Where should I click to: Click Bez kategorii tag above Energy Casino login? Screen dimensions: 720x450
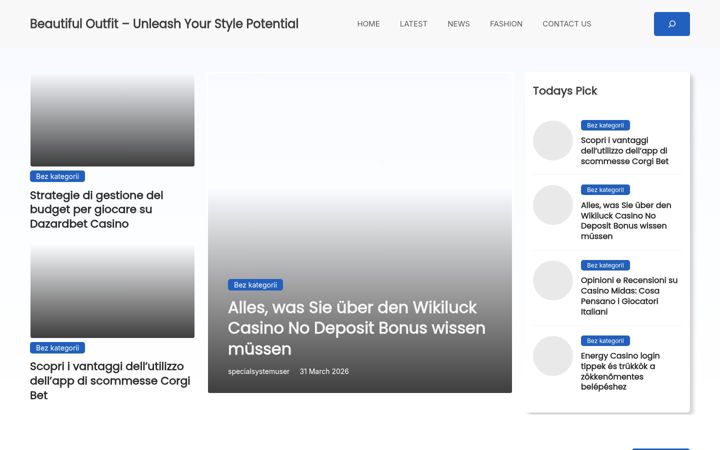coord(605,341)
